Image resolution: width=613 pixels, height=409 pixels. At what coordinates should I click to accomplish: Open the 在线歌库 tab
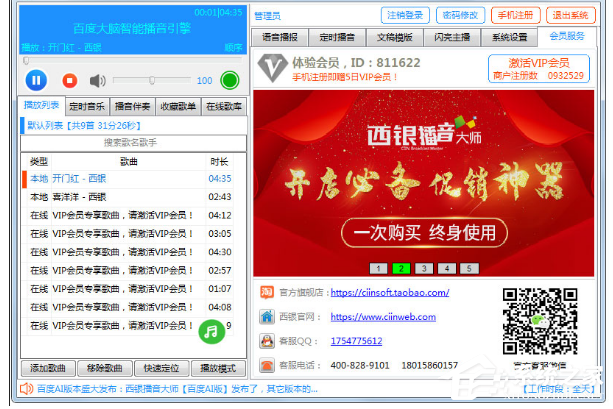(x=224, y=106)
